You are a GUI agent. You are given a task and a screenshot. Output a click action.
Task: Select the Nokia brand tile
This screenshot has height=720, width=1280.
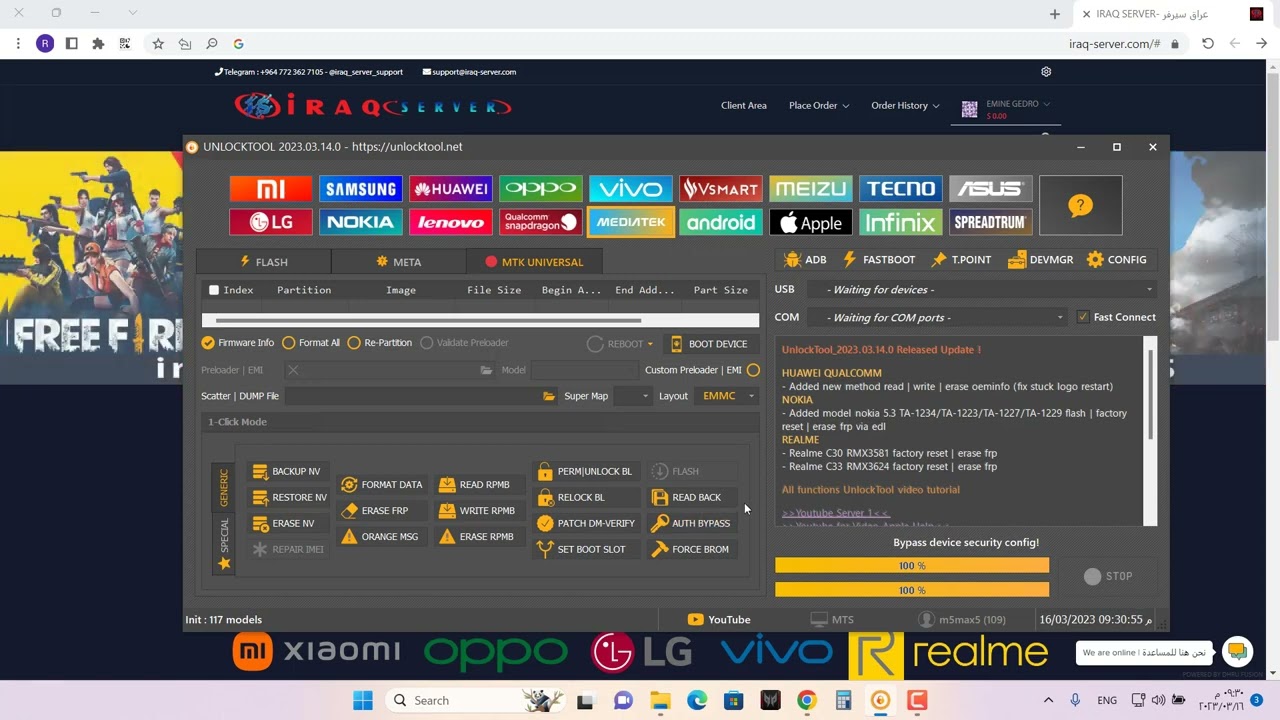[x=361, y=222]
